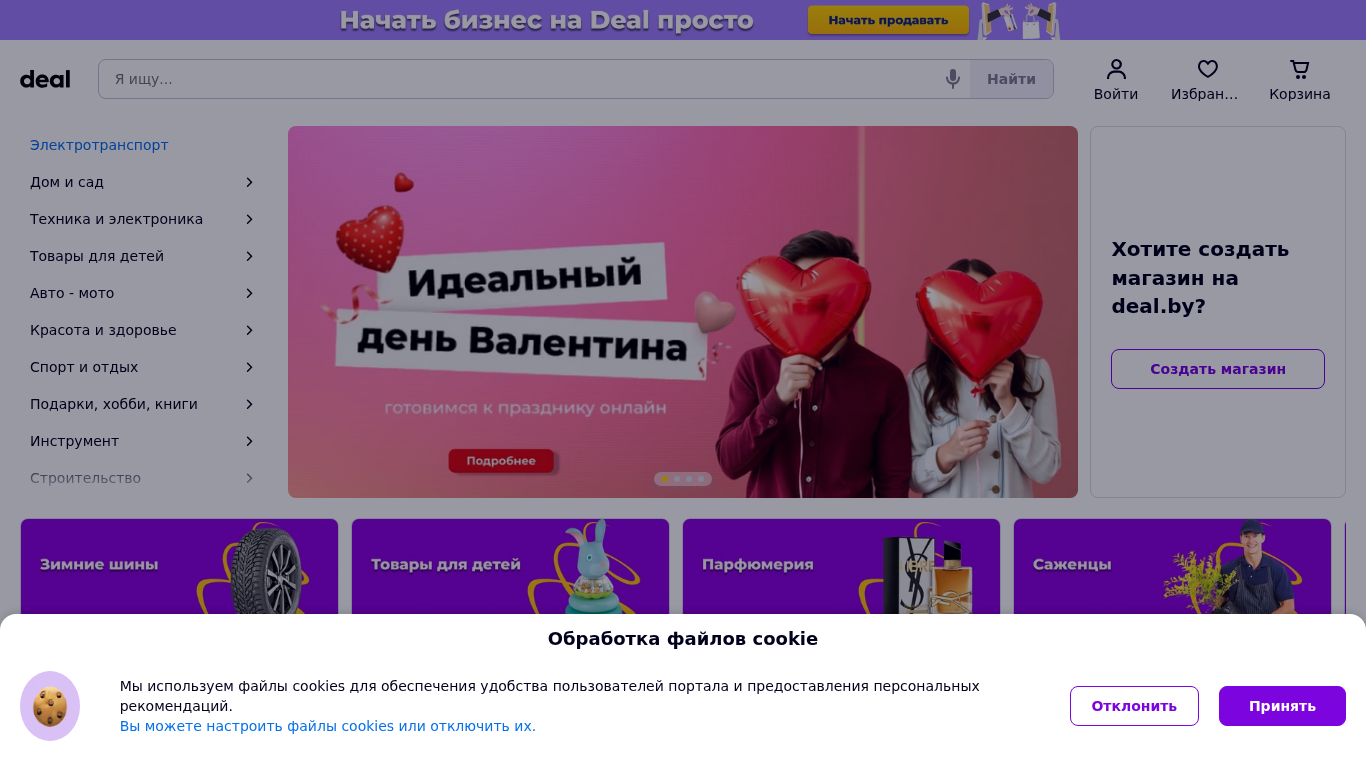Image resolution: width=1366 pixels, height=768 pixels.
Task: Open Электротранспорт category
Action: [99, 145]
